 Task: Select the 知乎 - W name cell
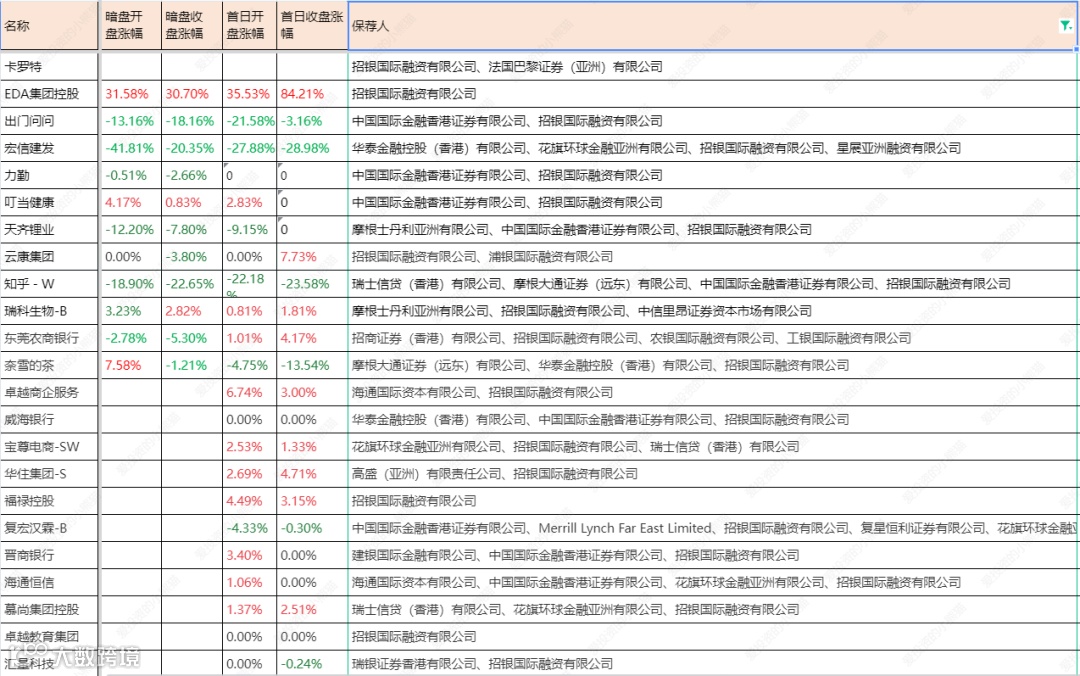tap(50, 284)
